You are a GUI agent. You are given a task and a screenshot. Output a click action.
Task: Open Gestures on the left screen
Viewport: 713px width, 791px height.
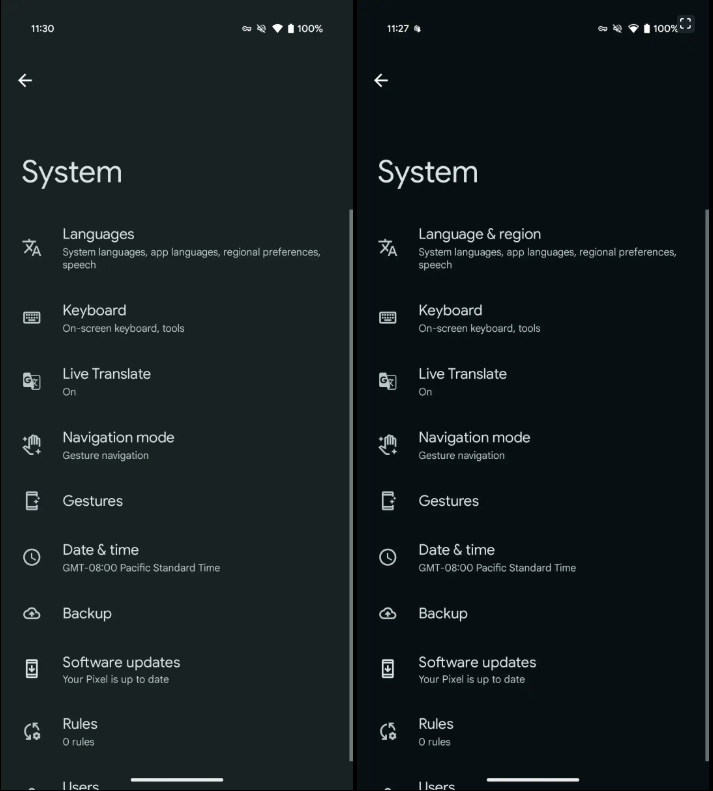(175, 501)
